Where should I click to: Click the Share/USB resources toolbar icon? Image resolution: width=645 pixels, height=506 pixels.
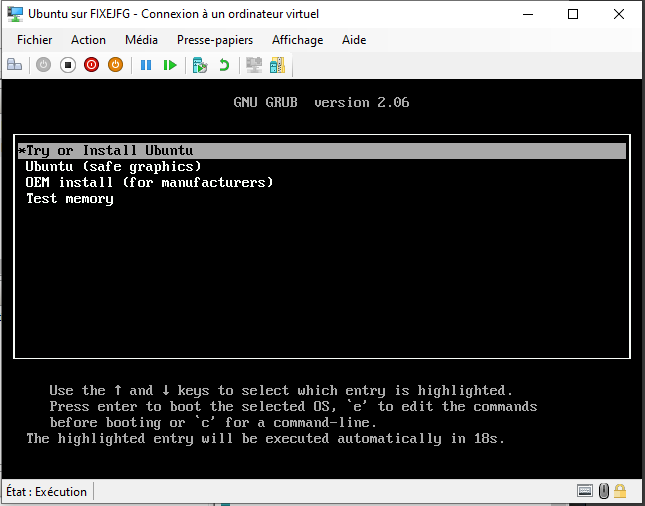point(277,65)
